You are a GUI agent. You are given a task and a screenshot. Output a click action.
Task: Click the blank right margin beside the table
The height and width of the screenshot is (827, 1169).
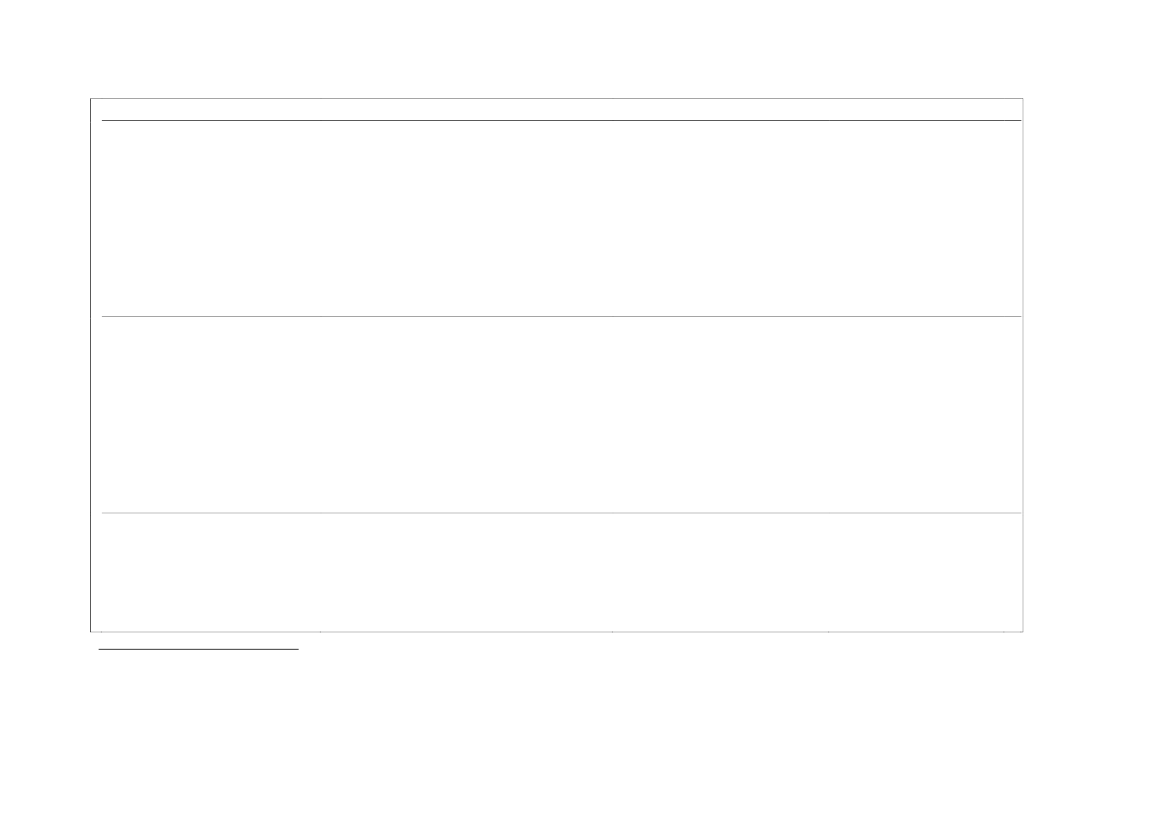[x=1095, y=365]
